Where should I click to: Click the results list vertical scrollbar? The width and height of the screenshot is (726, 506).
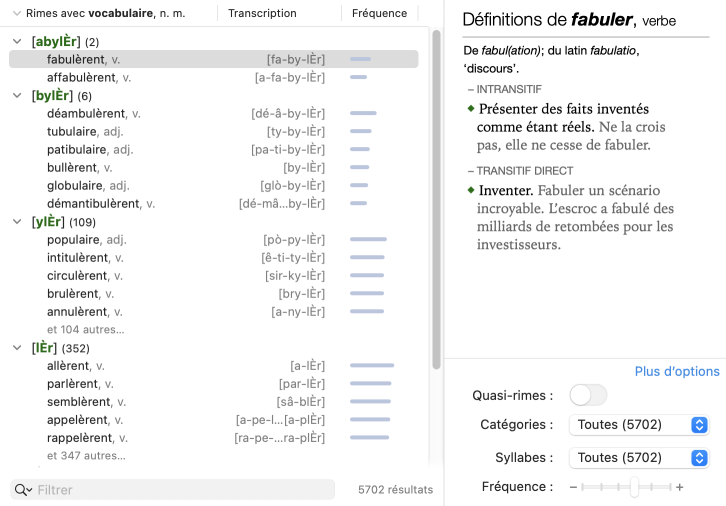(x=436, y=200)
